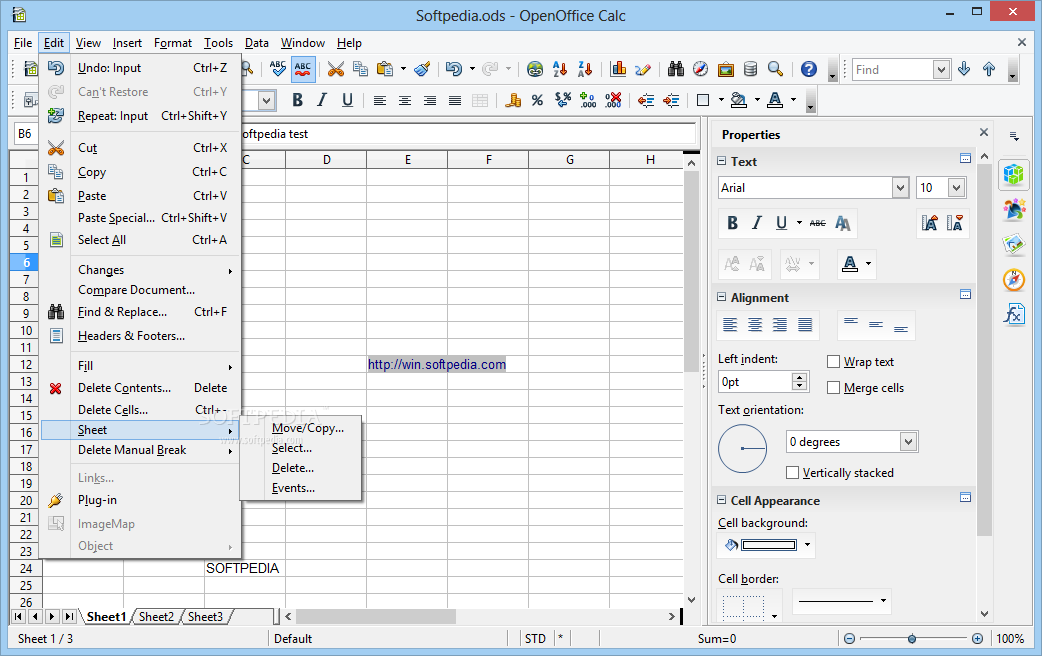The width and height of the screenshot is (1042, 656).
Task: Decrease indent toolbar icon
Action: click(645, 100)
